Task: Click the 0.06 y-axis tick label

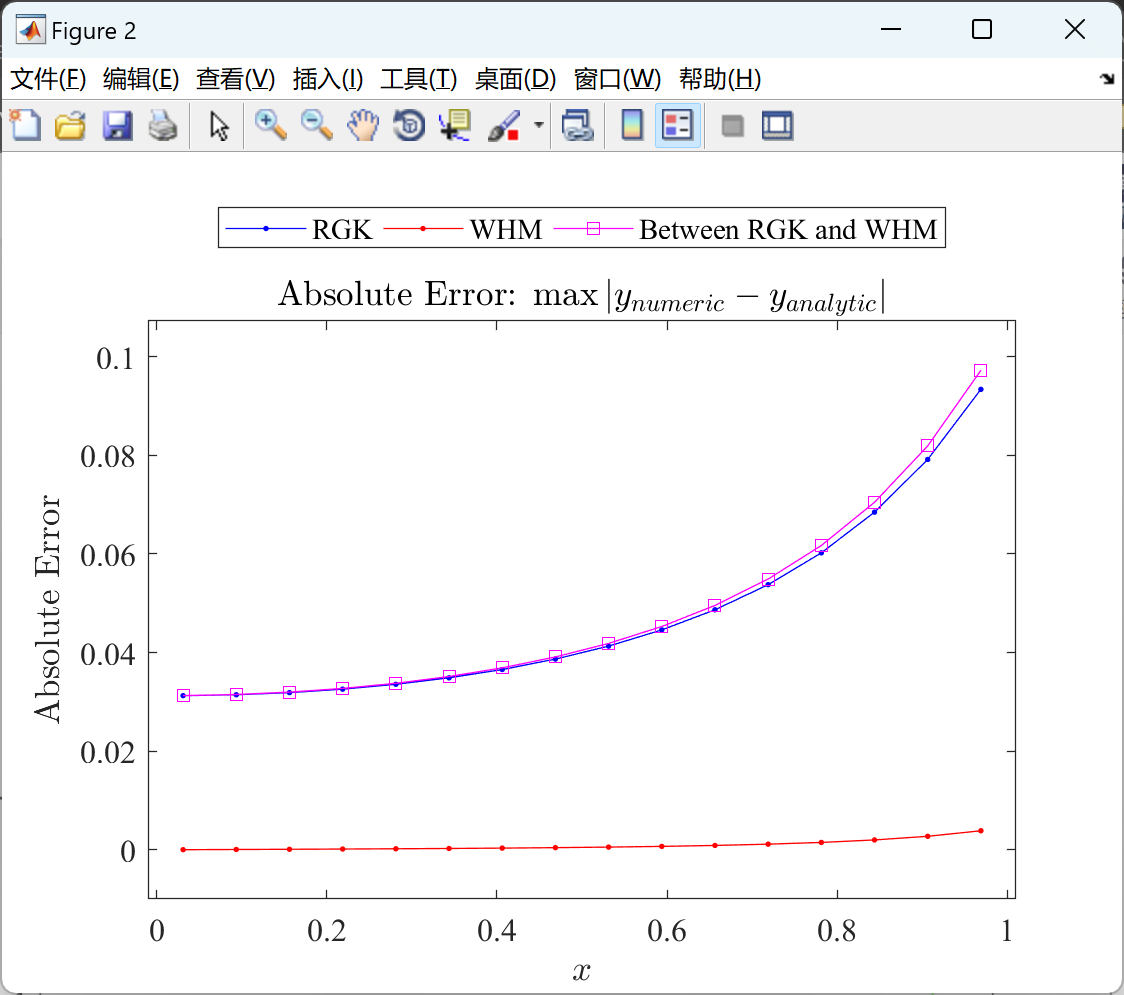Action: tap(108, 555)
